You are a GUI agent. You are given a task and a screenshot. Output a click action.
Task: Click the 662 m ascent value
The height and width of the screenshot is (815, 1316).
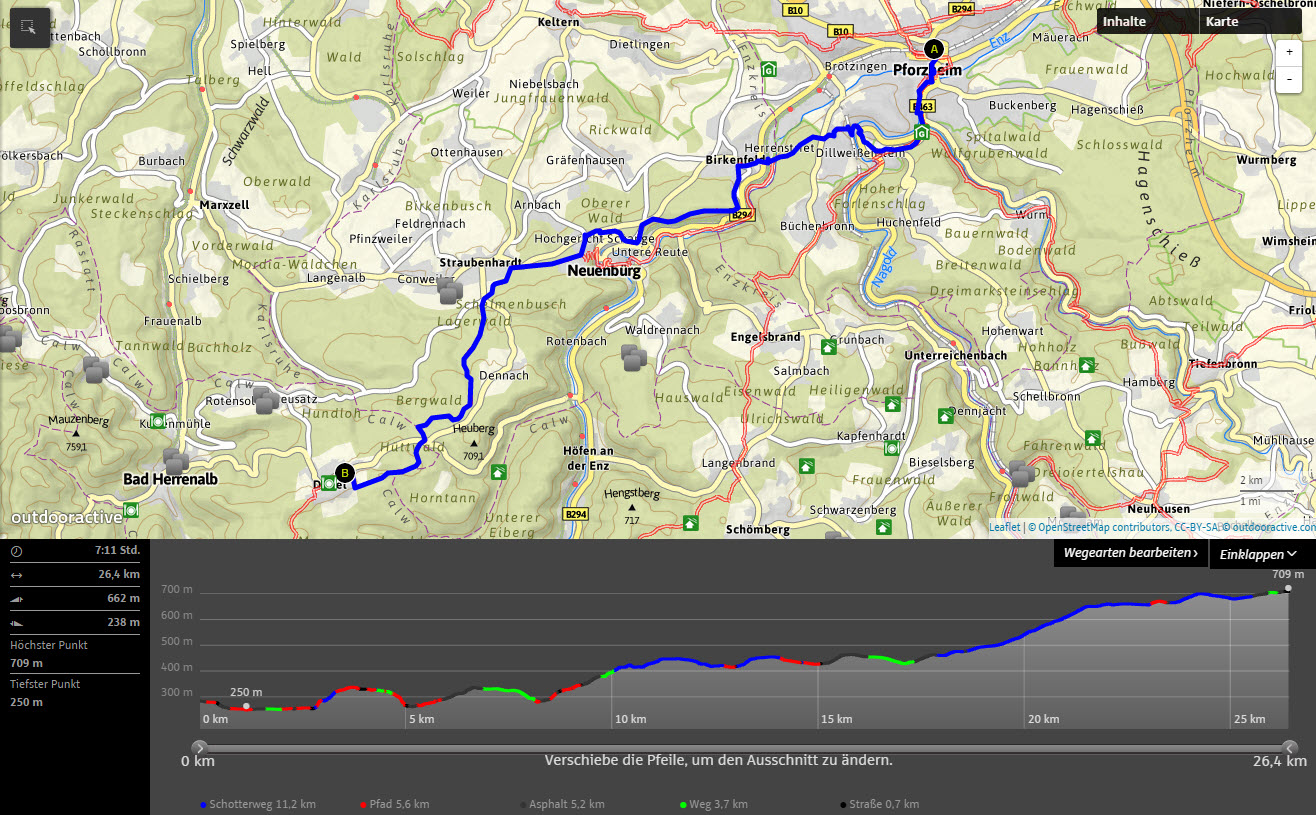(x=124, y=598)
